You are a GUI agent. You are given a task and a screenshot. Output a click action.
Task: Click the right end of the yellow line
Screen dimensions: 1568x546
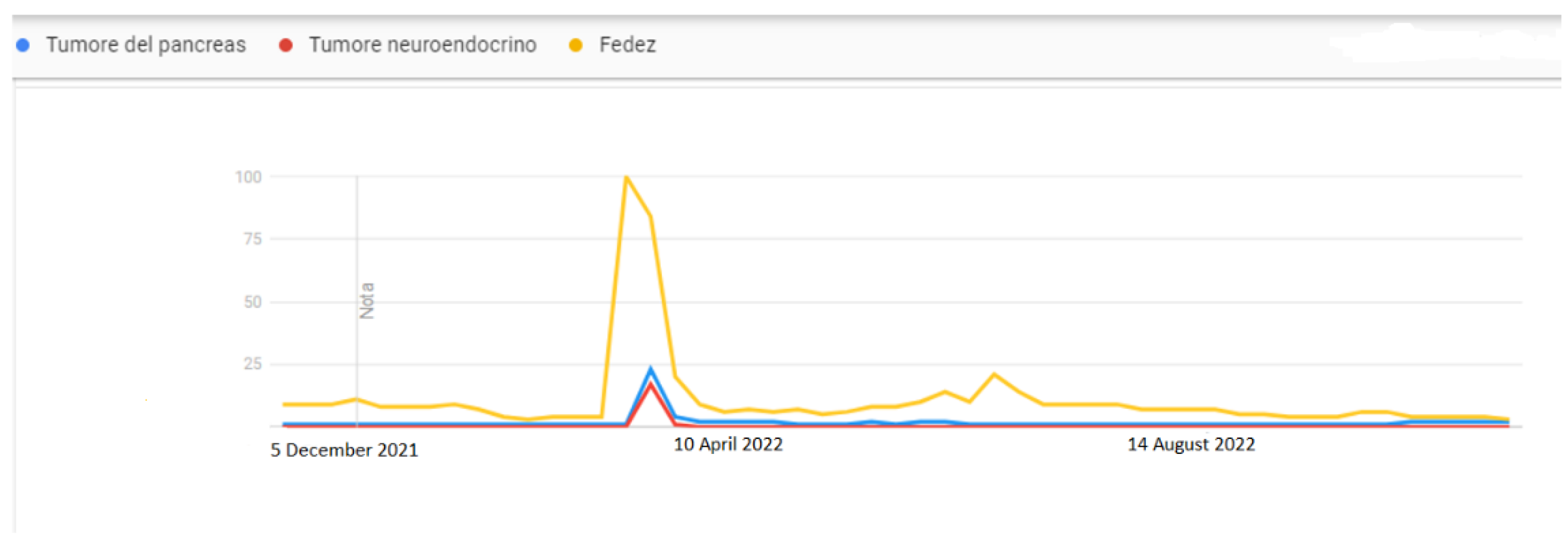pyautogui.click(x=1508, y=419)
